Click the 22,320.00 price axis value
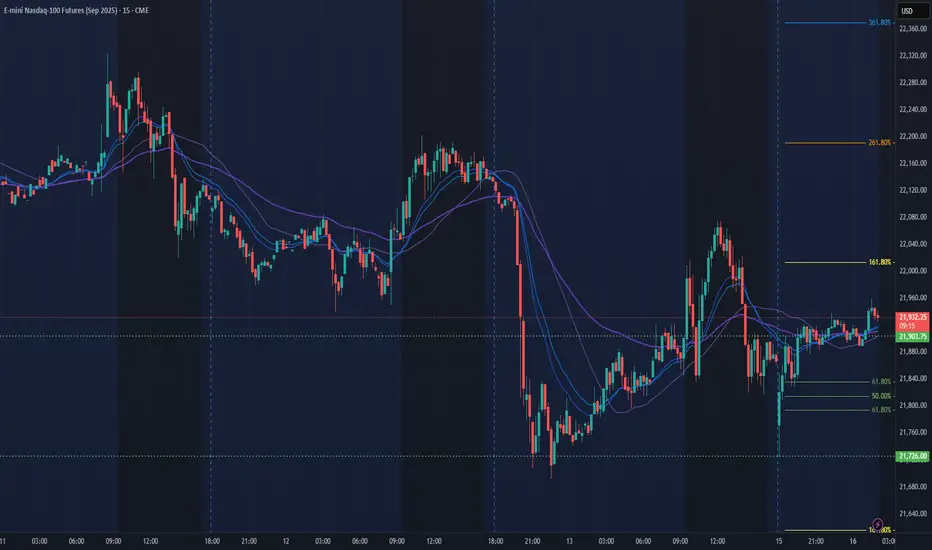The width and height of the screenshot is (932, 550). (913, 55)
